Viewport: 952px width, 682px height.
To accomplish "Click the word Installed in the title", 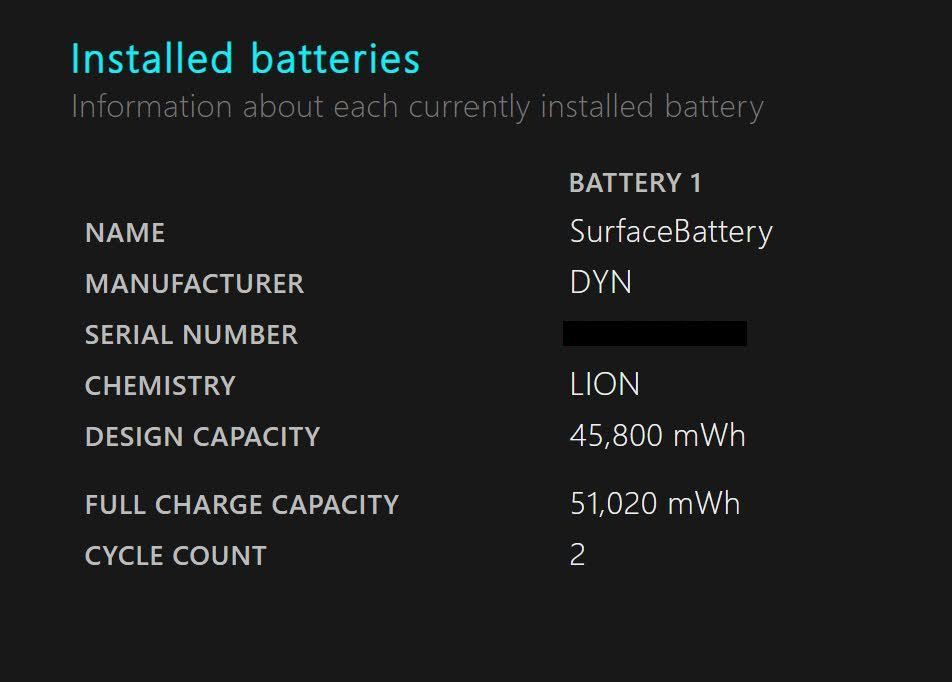I will 152,59.
